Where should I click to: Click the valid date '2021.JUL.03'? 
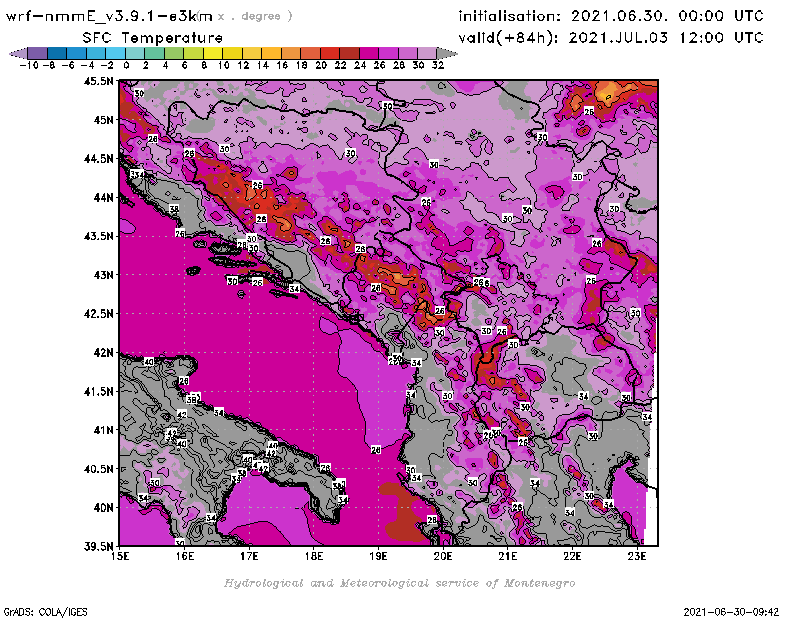click(x=618, y=37)
